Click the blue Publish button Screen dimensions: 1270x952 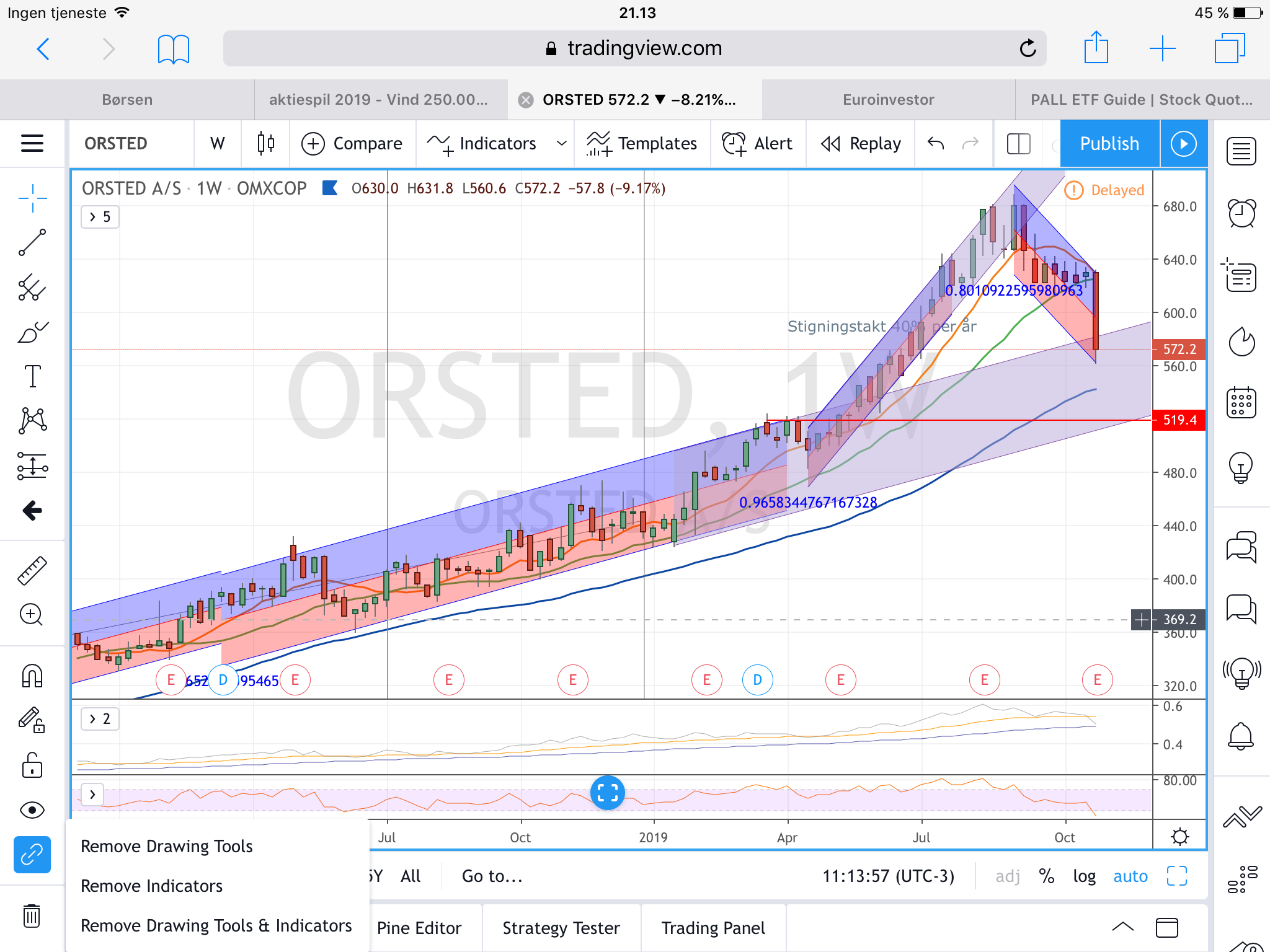(1109, 144)
